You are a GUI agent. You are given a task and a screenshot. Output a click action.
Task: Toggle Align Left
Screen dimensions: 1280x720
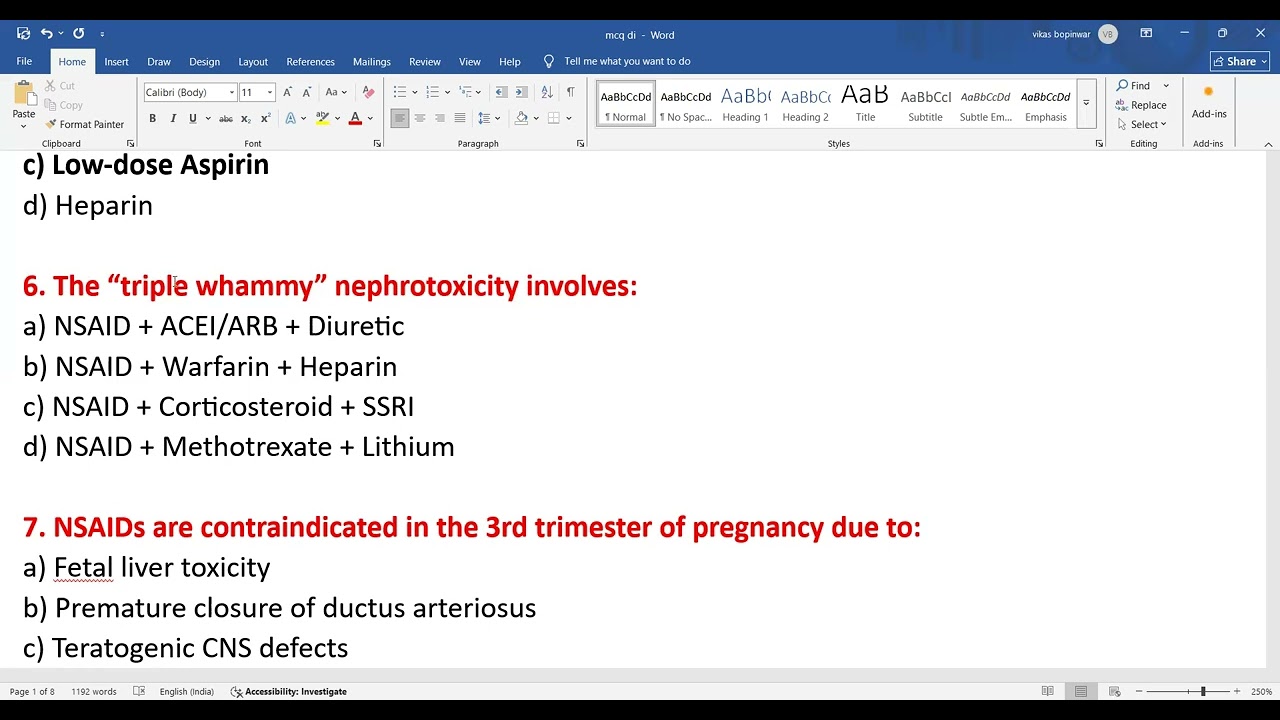tap(400, 118)
